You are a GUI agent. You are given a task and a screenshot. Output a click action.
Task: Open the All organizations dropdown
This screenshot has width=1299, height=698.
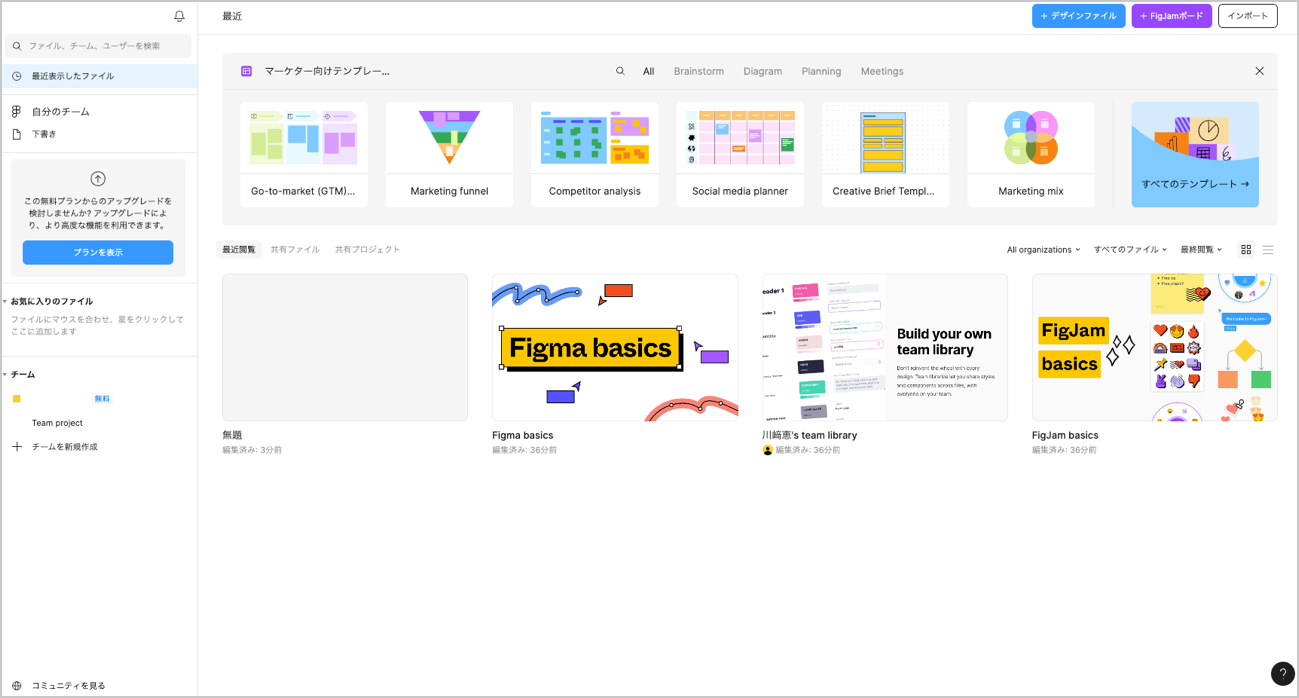pyautogui.click(x=1043, y=250)
